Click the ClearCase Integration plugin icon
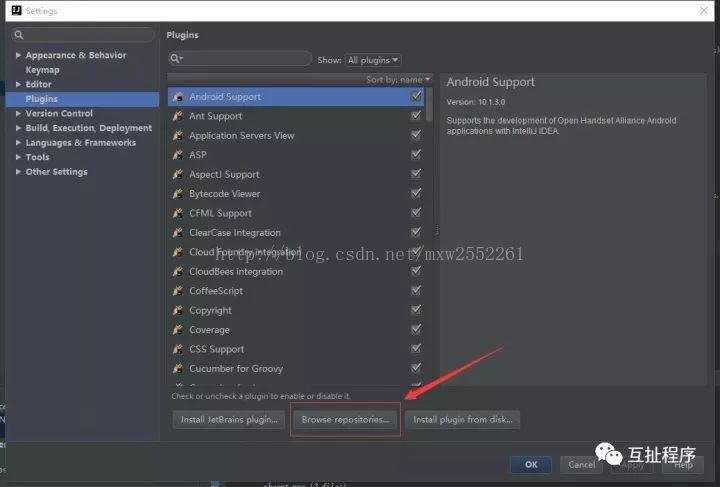 [x=178, y=233]
